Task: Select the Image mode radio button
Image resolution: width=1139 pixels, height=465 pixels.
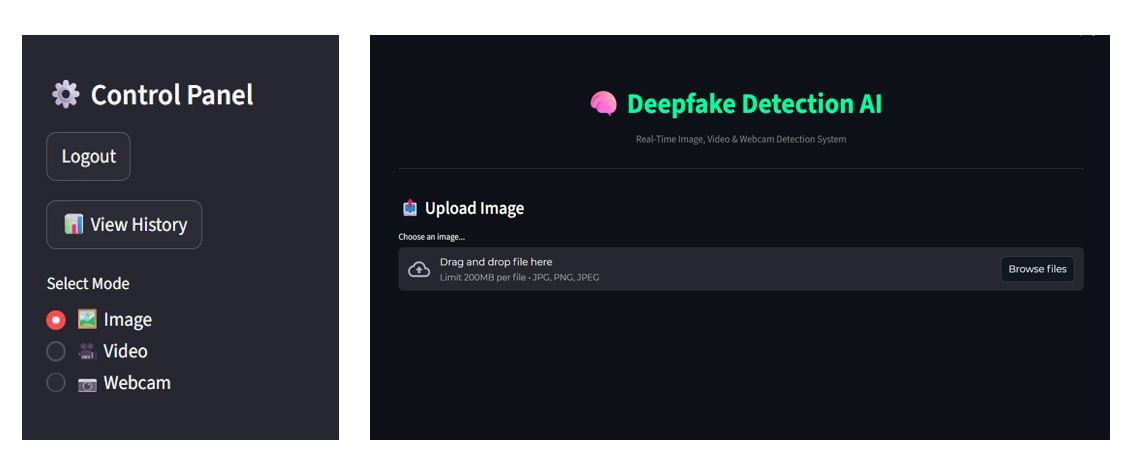Action: click(x=56, y=320)
